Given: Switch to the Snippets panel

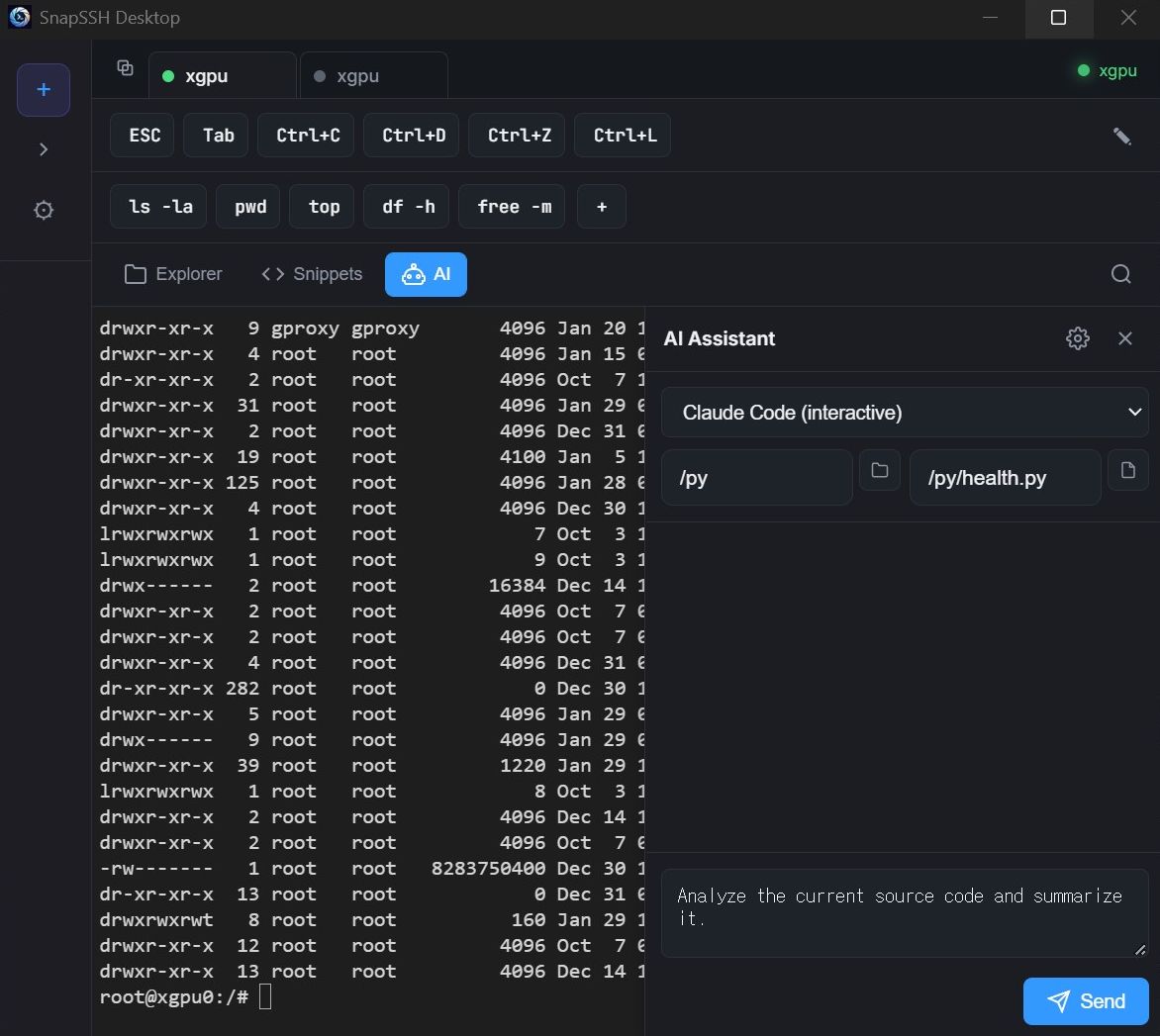Looking at the screenshot, I should [310, 274].
